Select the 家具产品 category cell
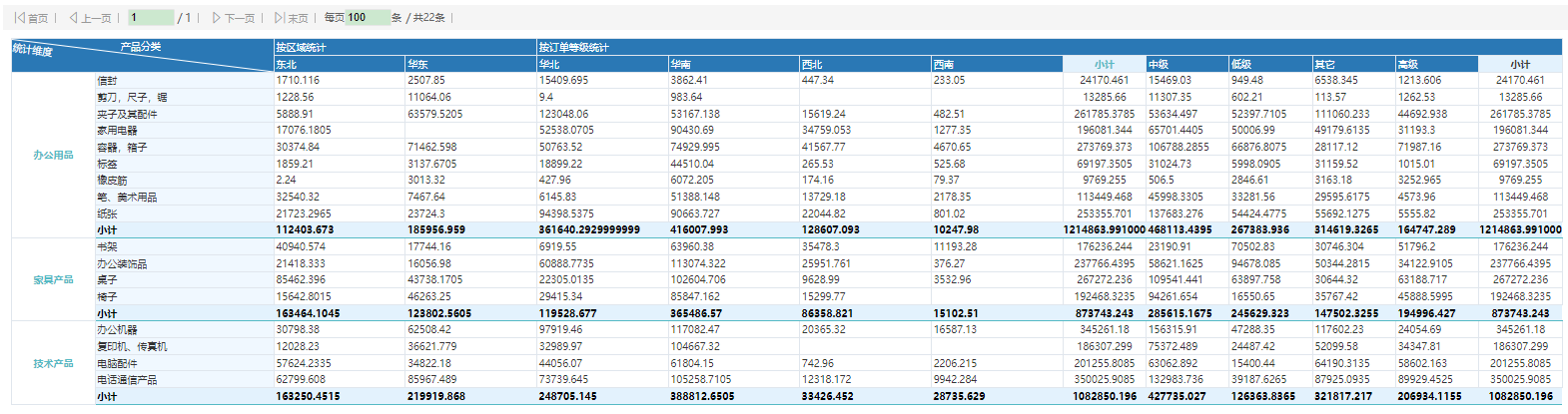Screen dimensions: 1568x414 [53, 279]
